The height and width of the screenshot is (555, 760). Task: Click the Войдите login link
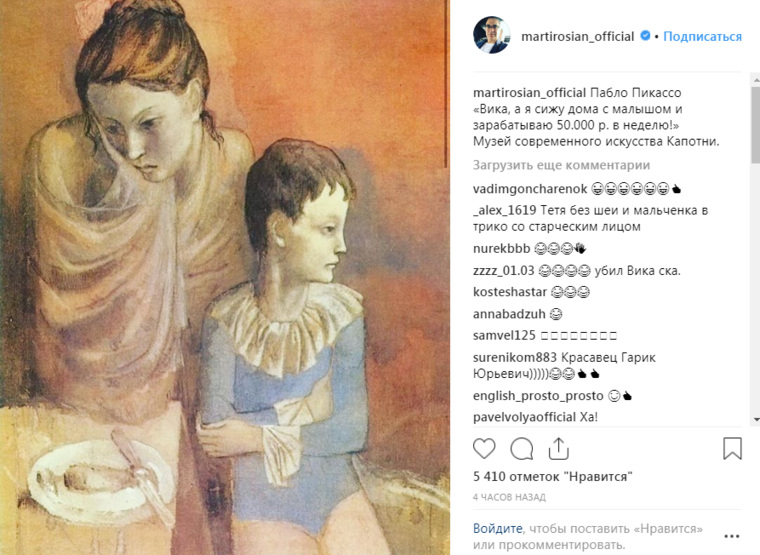tap(497, 528)
